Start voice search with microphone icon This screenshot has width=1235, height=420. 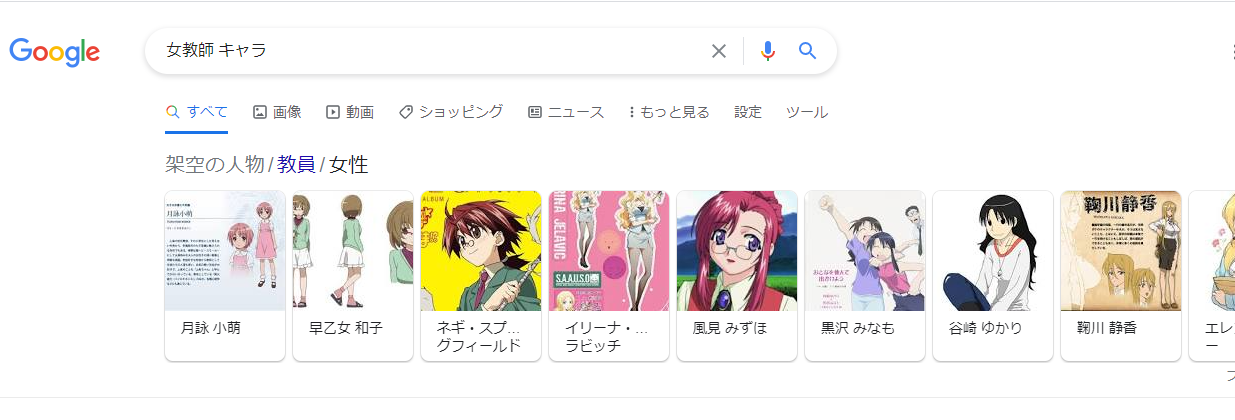click(x=767, y=51)
